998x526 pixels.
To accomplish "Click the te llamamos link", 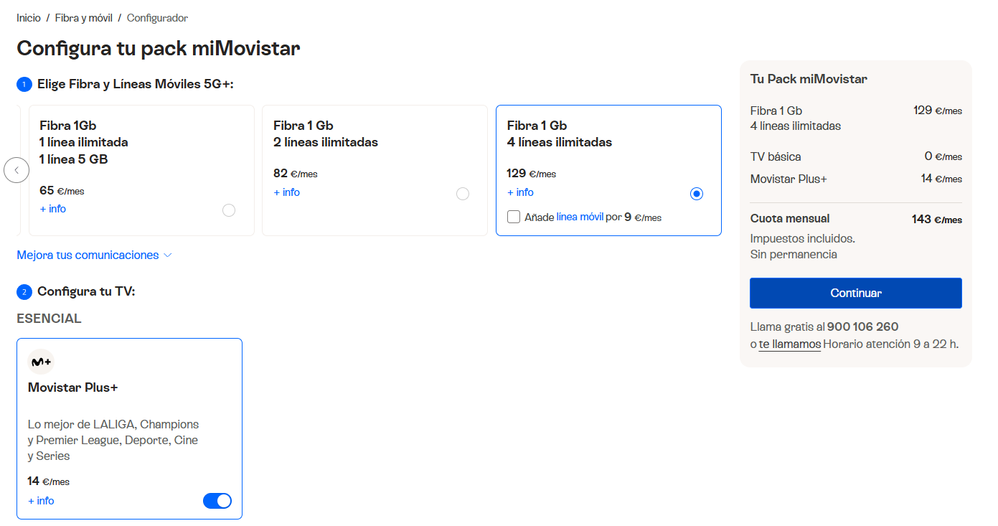I will (x=789, y=344).
